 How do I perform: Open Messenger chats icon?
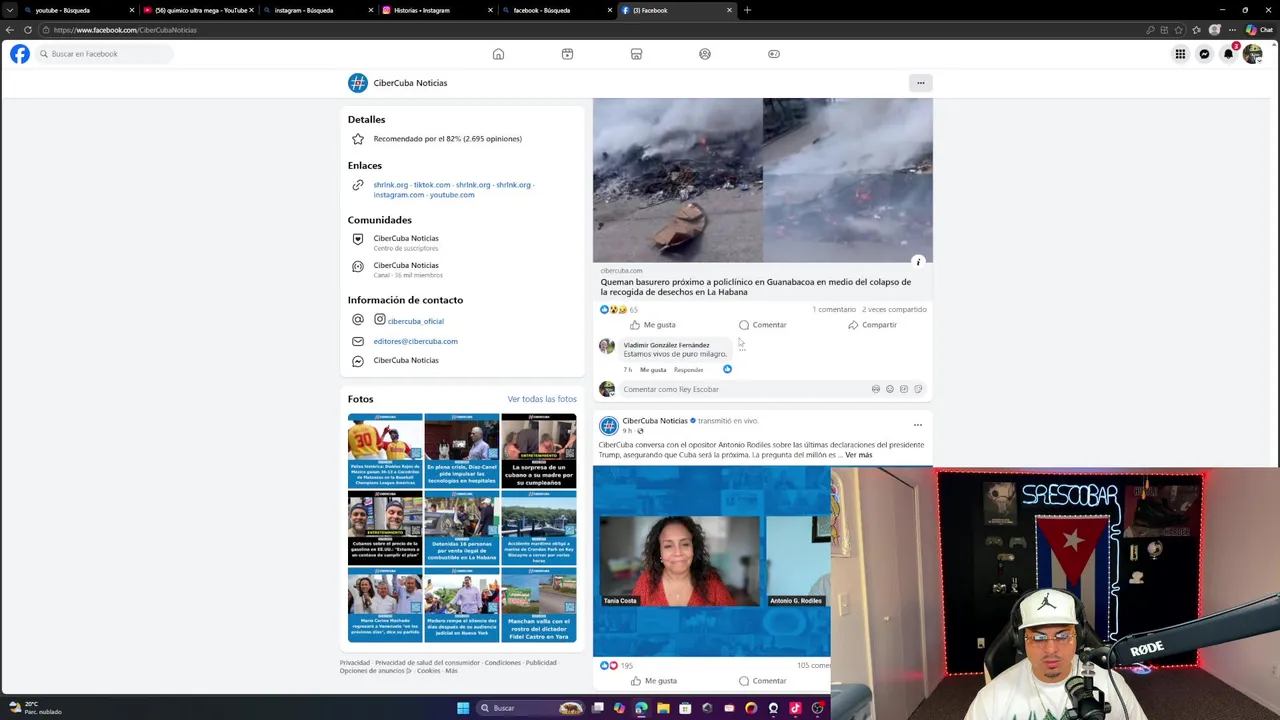pos(1204,54)
